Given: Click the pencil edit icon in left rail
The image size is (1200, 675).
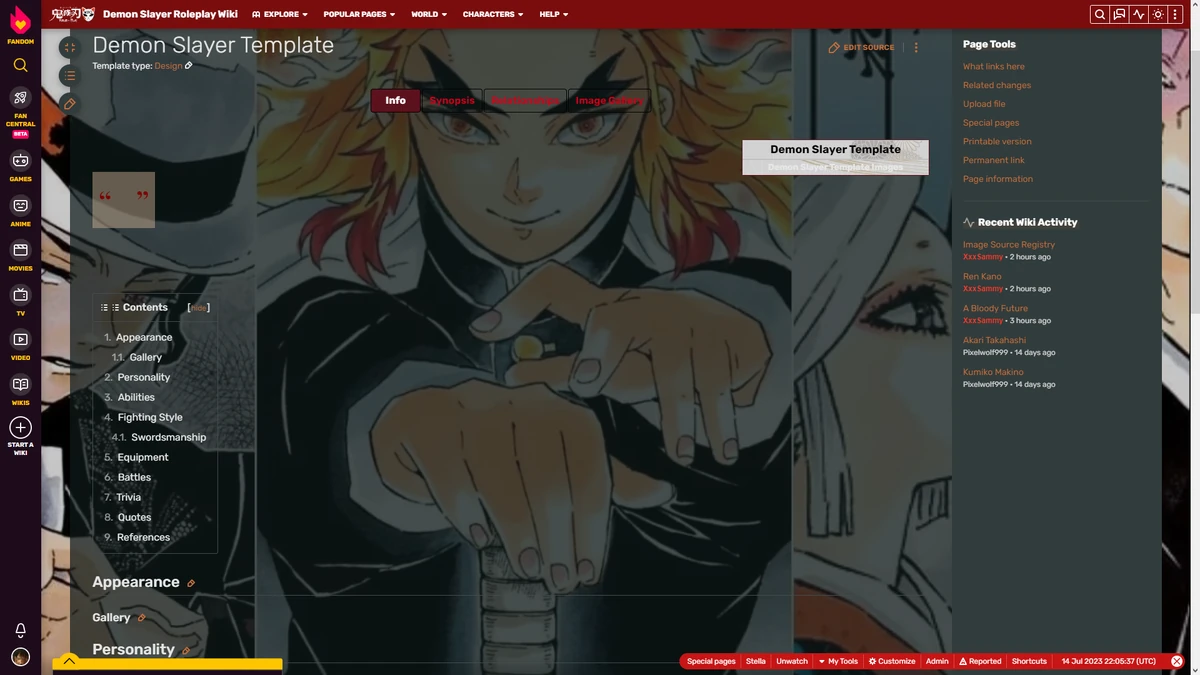Looking at the screenshot, I should click(x=69, y=104).
